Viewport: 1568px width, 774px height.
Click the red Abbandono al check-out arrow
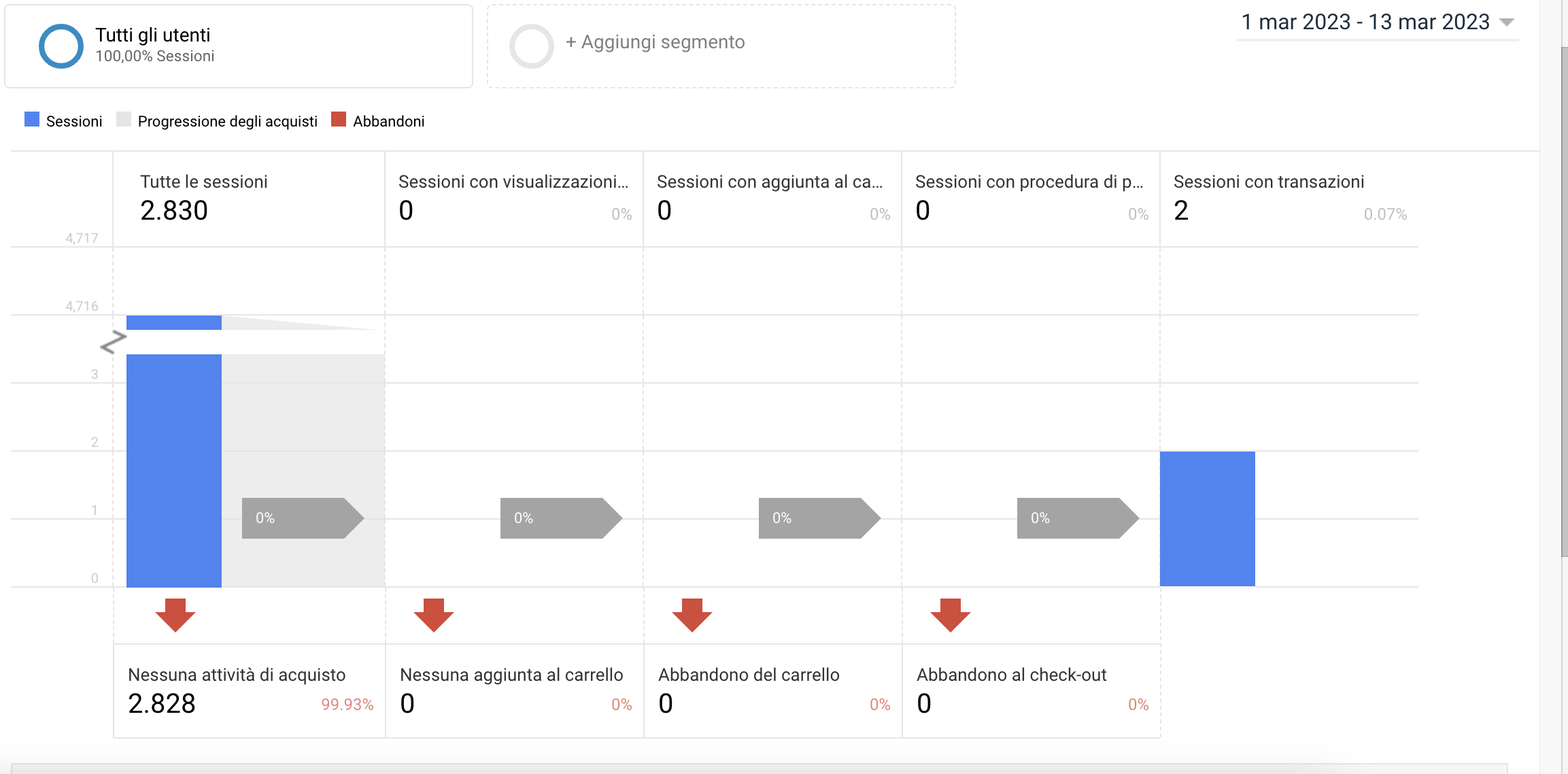(x=950, y=616)
